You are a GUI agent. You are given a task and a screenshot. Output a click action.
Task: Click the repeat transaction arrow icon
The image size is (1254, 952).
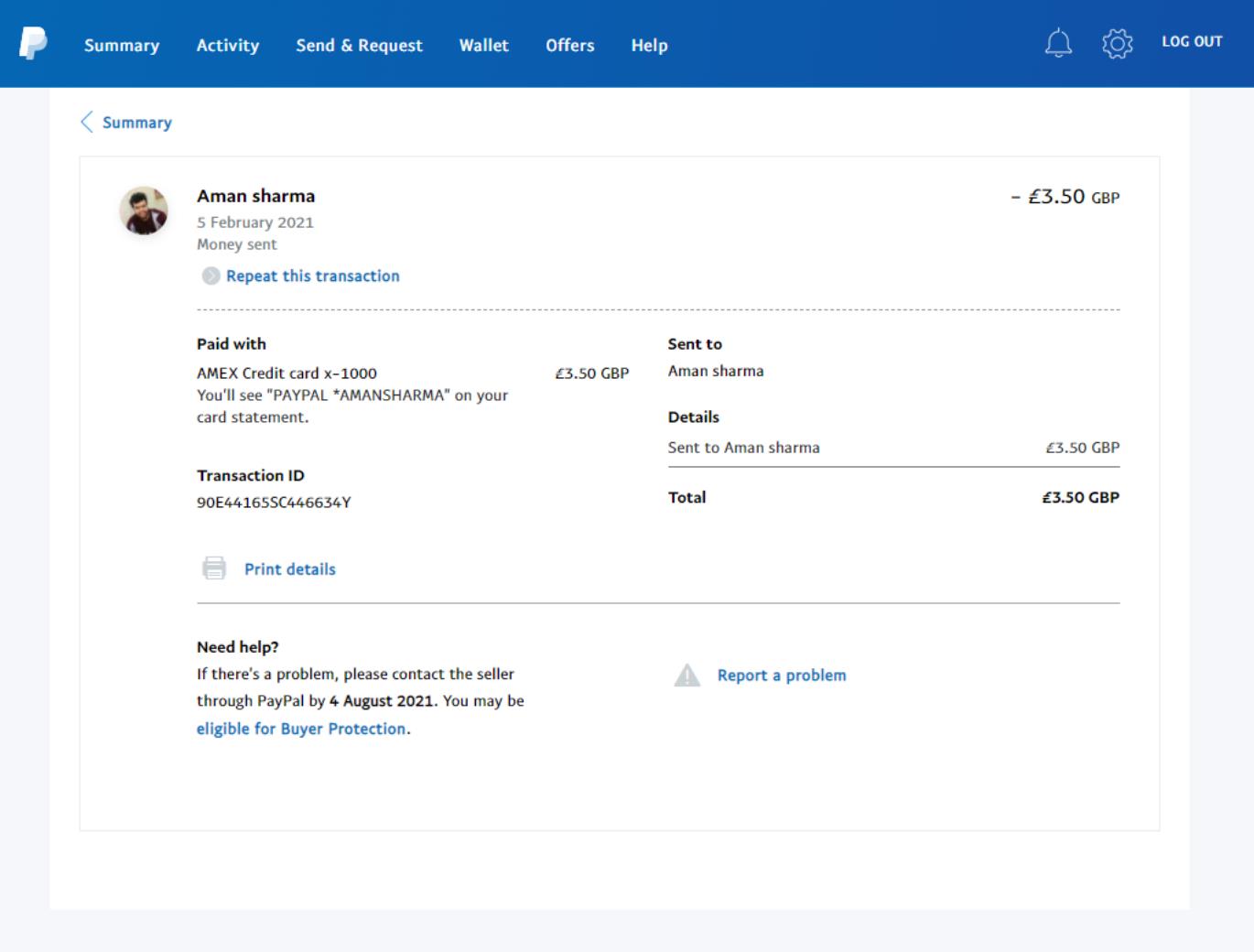tap(211, 276)
